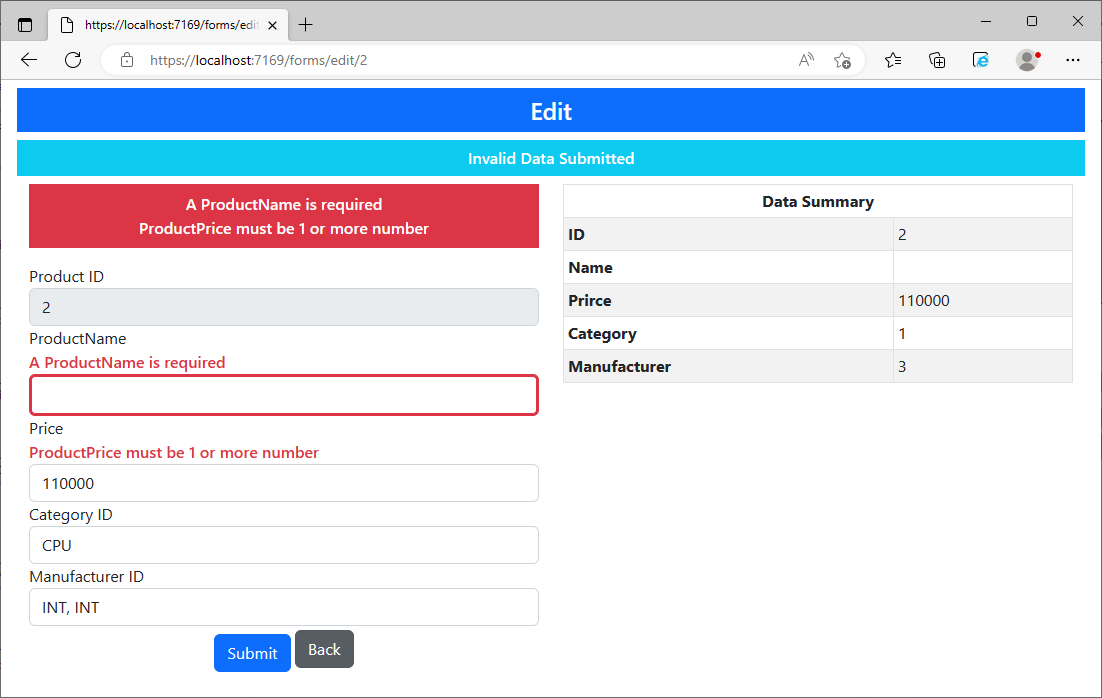
Task: Reload the current page
Action: (72, 60)
